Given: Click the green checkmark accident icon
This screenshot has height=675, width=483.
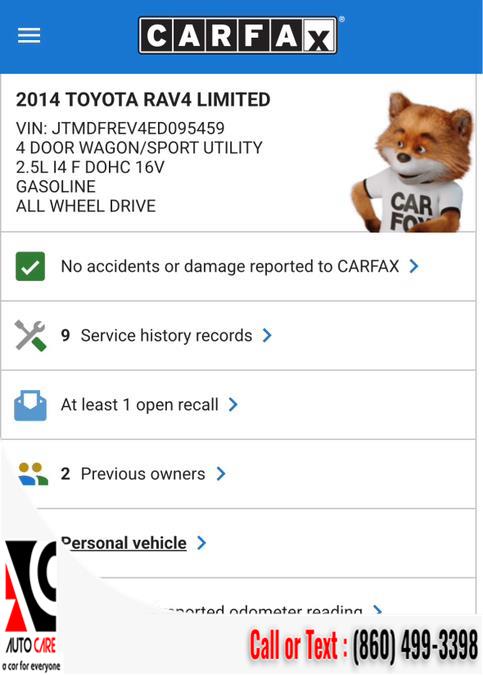Looking at the screenshot, I should [x=30, y=266].
